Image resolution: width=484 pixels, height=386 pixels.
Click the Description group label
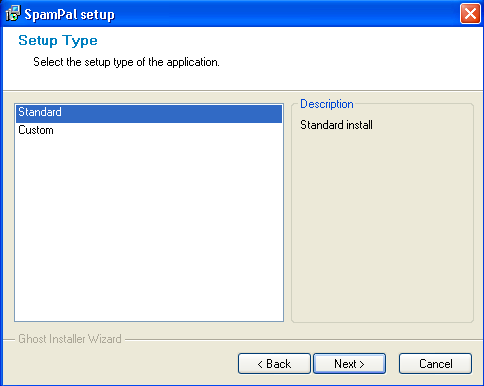(x=327, y=104)
